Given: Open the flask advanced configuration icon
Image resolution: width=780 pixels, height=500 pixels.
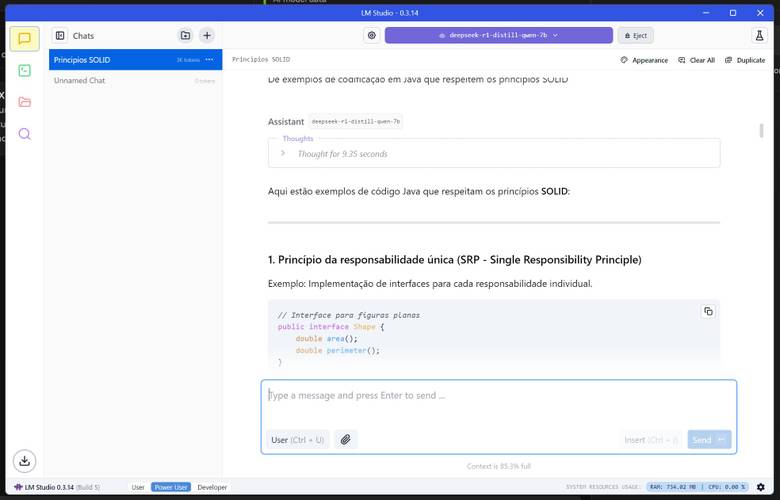Looking at the screenshot, I should (759, 35).
